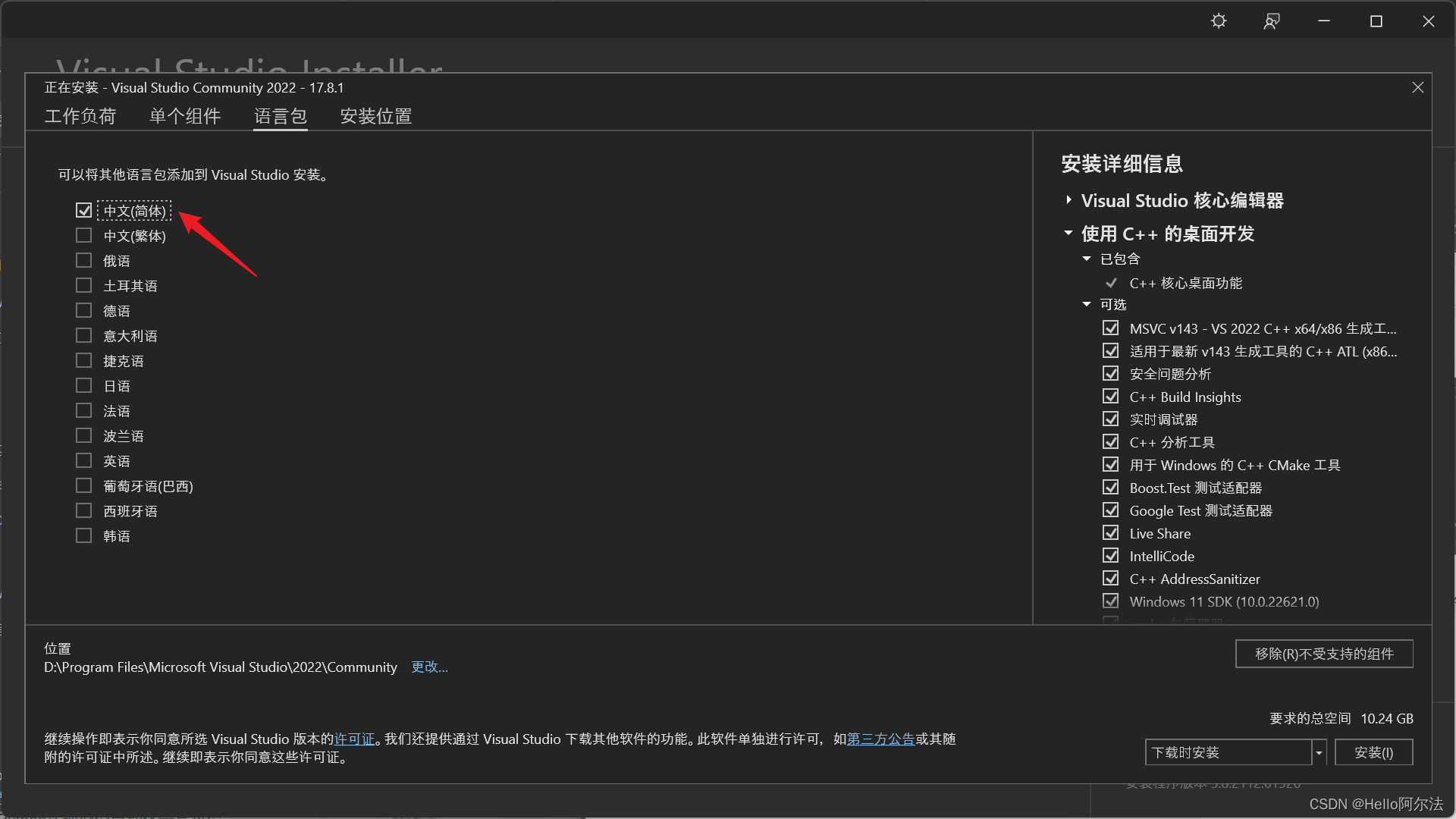Expand Visual Studio 核心编辑器 section
The height and width of the screenshot is (819, 1456).
pyautogui.click(x=1068, y=200)
